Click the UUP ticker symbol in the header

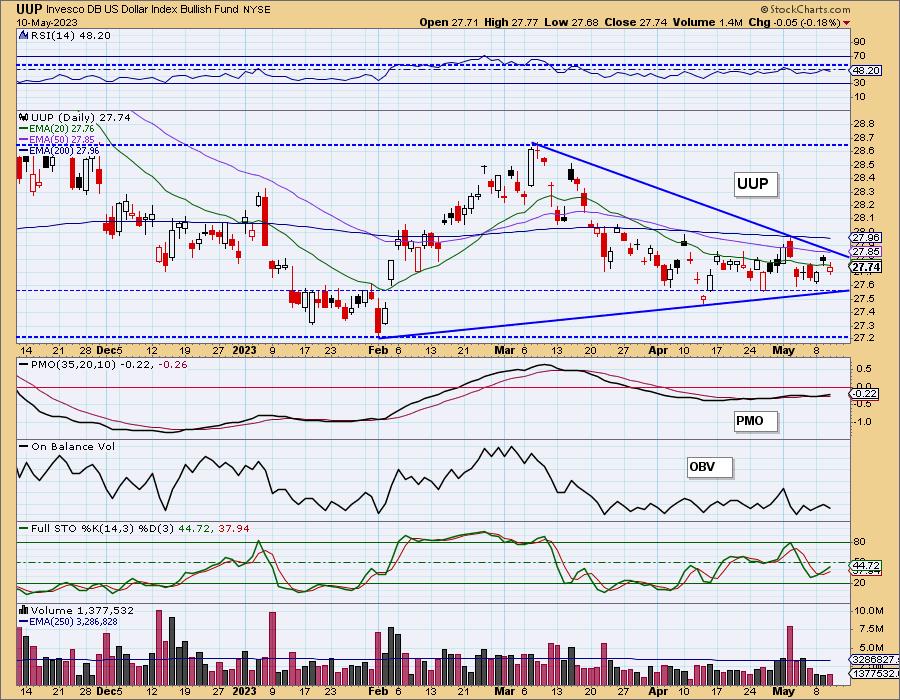29,9
